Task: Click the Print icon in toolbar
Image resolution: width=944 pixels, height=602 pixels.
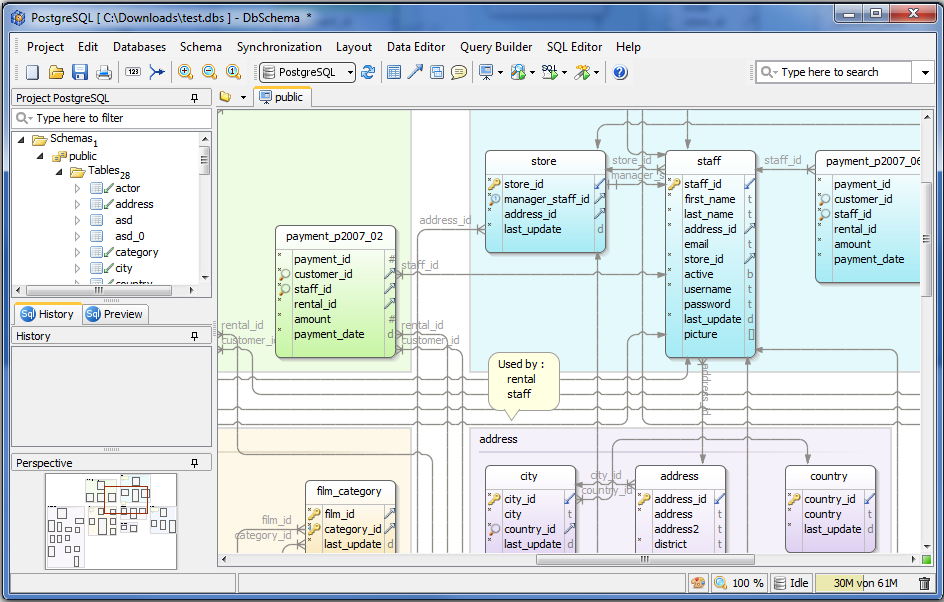Action: click(103, 72)
